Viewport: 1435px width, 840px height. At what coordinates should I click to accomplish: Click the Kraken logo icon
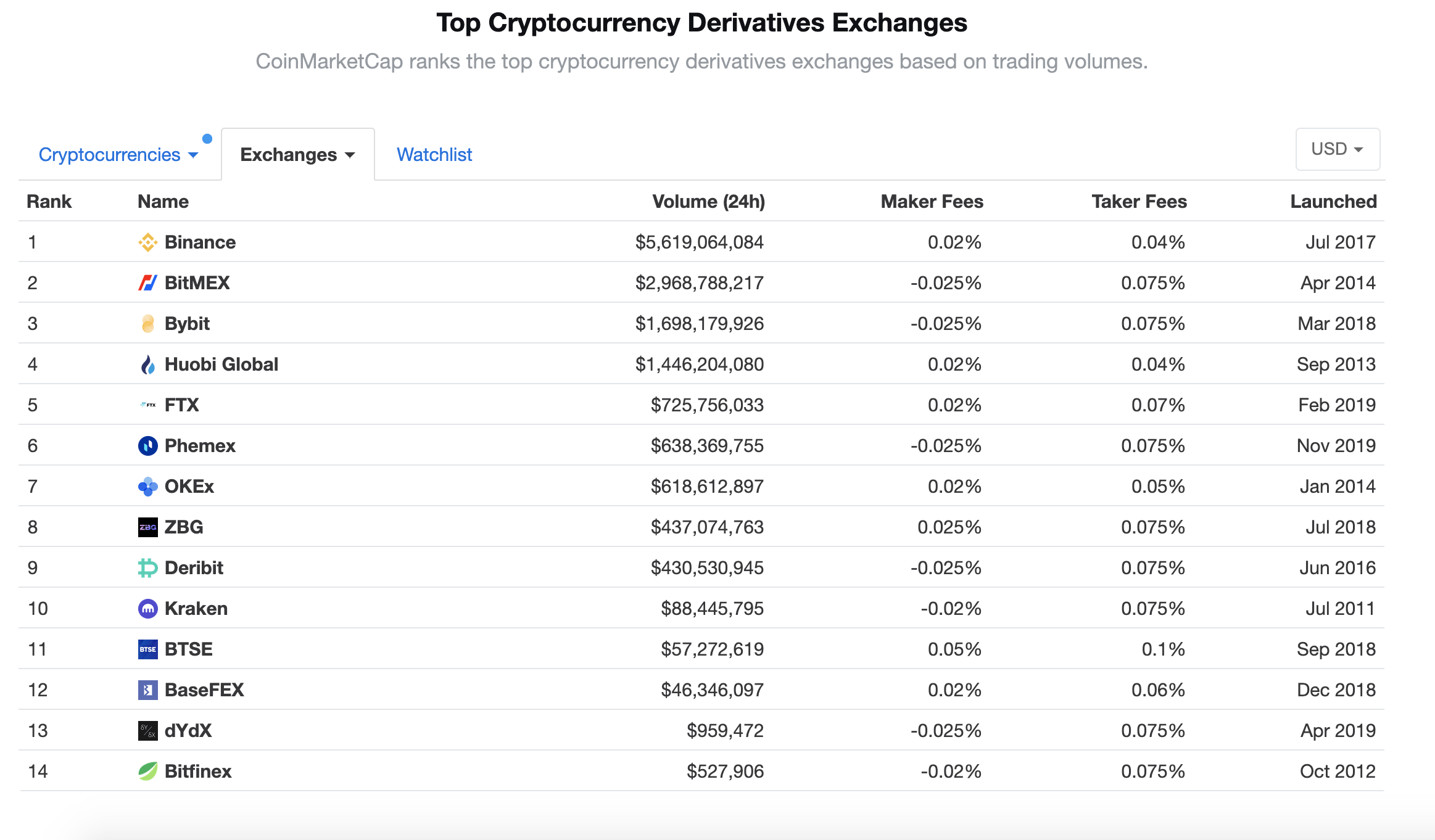click(x=147, y=609)
